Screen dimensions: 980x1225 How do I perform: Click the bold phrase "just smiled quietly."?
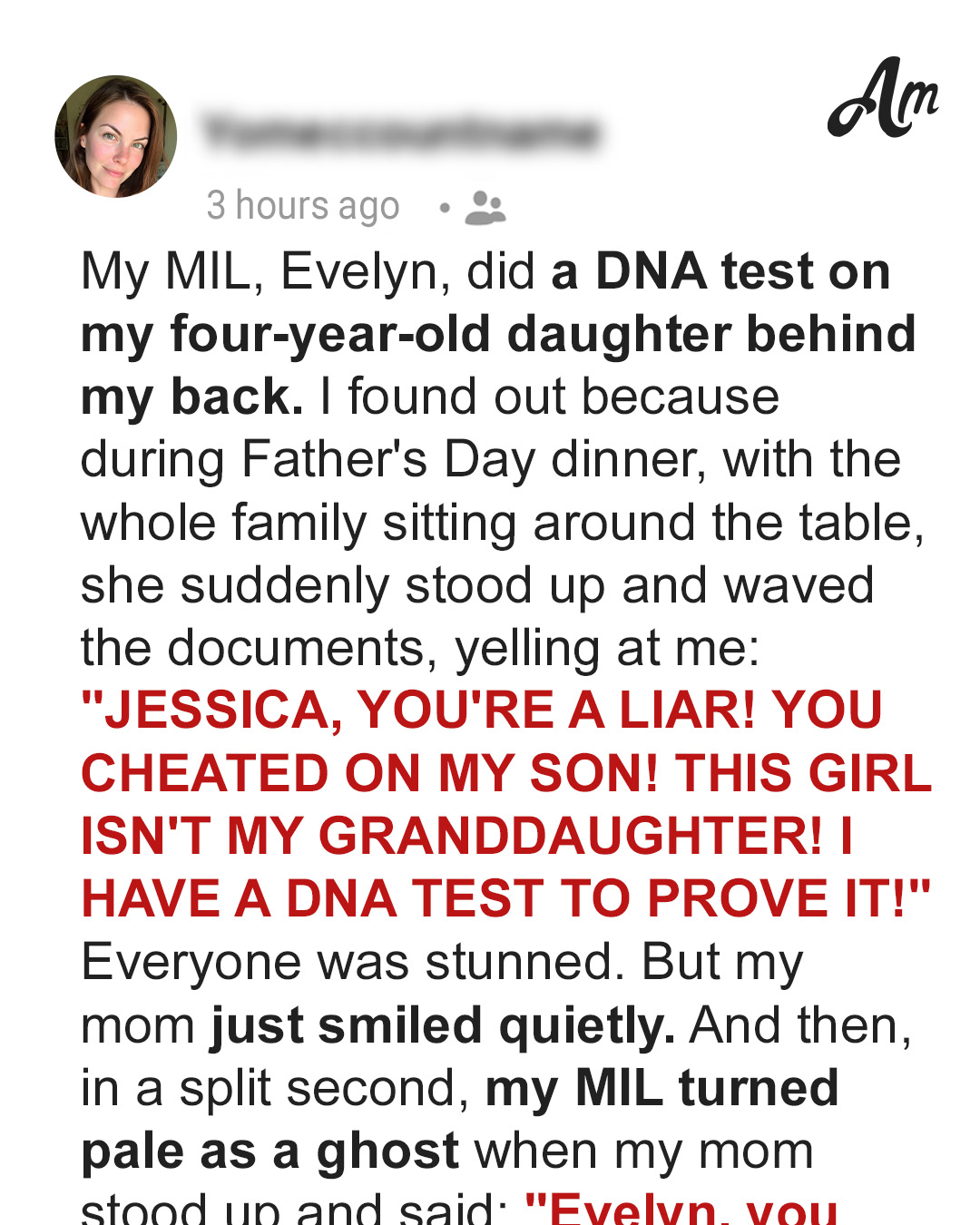443,1026
